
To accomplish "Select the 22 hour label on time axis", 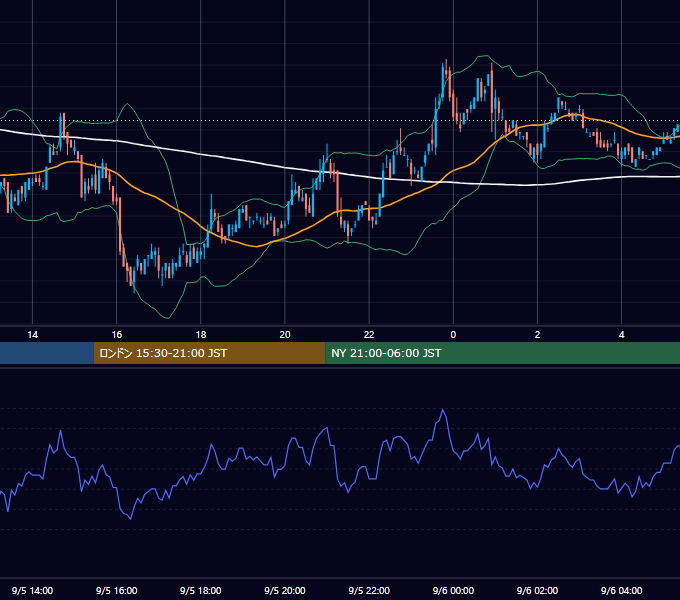I will click(369, 335).
